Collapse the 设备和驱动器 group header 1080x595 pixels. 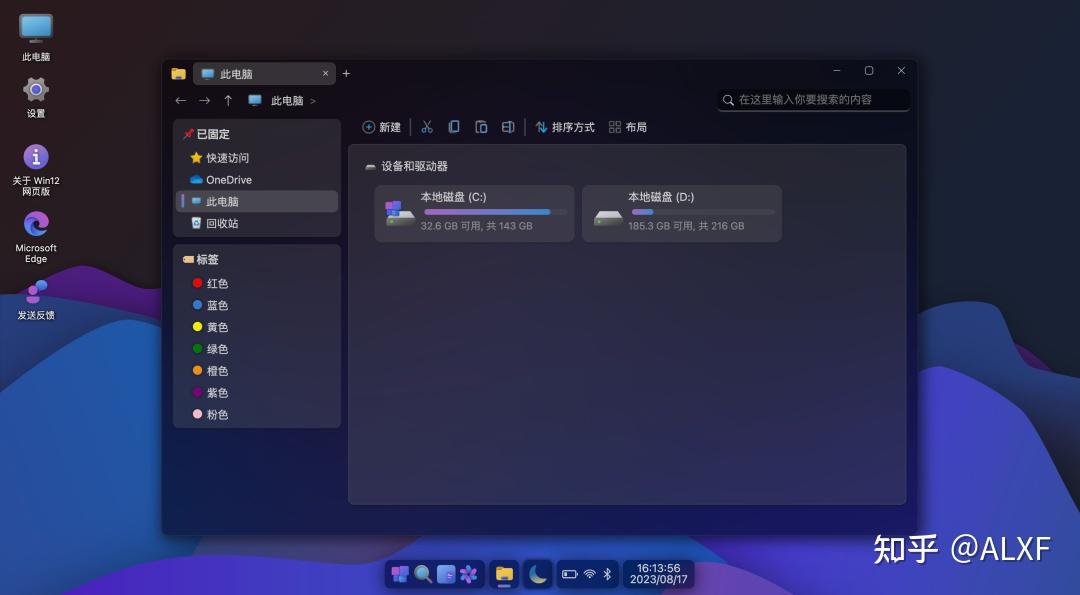click(406, 166)
